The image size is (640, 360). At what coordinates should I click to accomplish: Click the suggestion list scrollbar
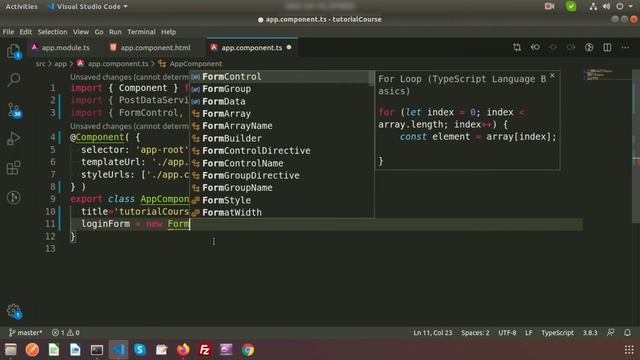[x=371, y=78]
